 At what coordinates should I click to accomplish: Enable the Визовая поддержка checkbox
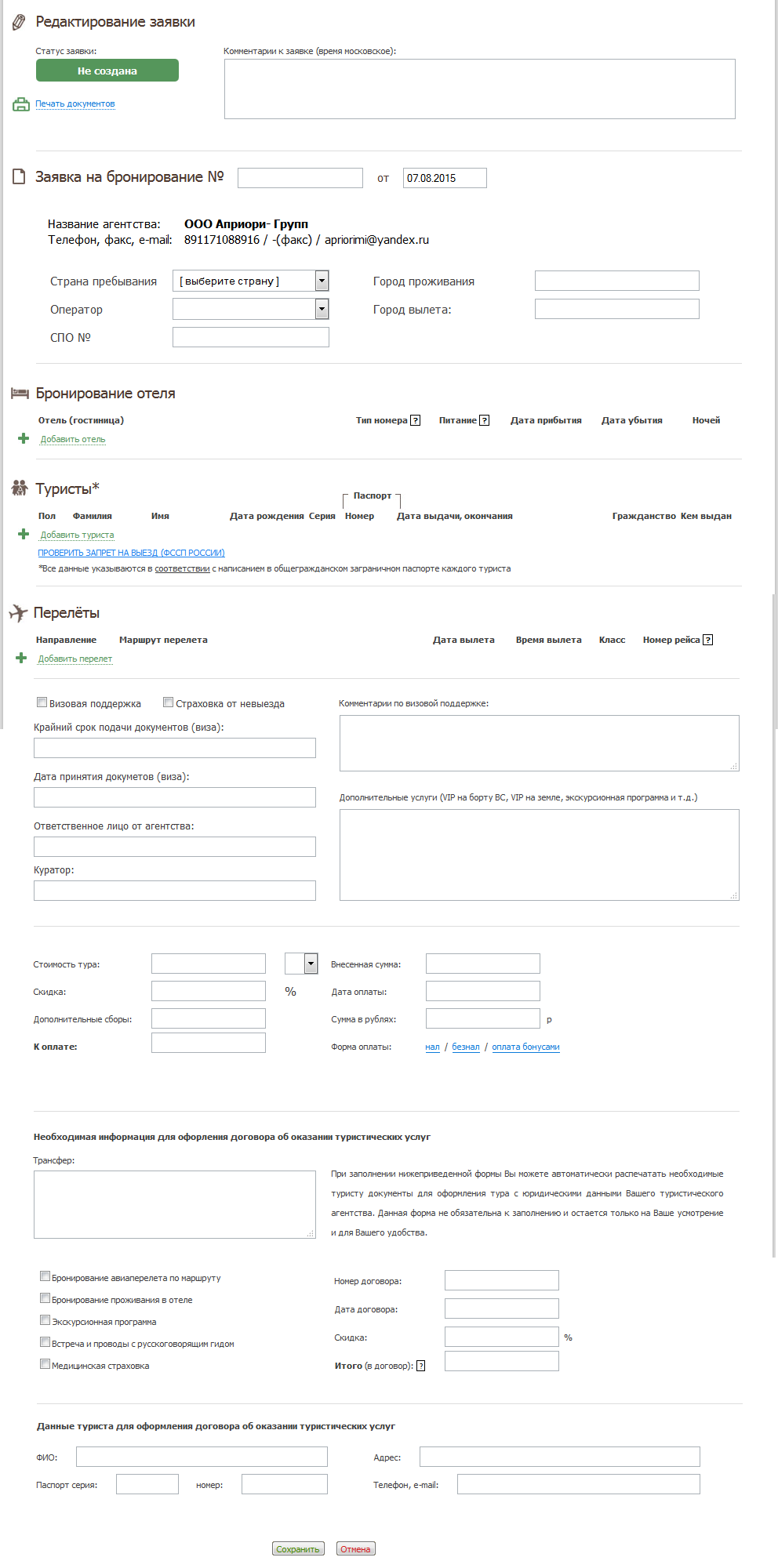point(42,702)
